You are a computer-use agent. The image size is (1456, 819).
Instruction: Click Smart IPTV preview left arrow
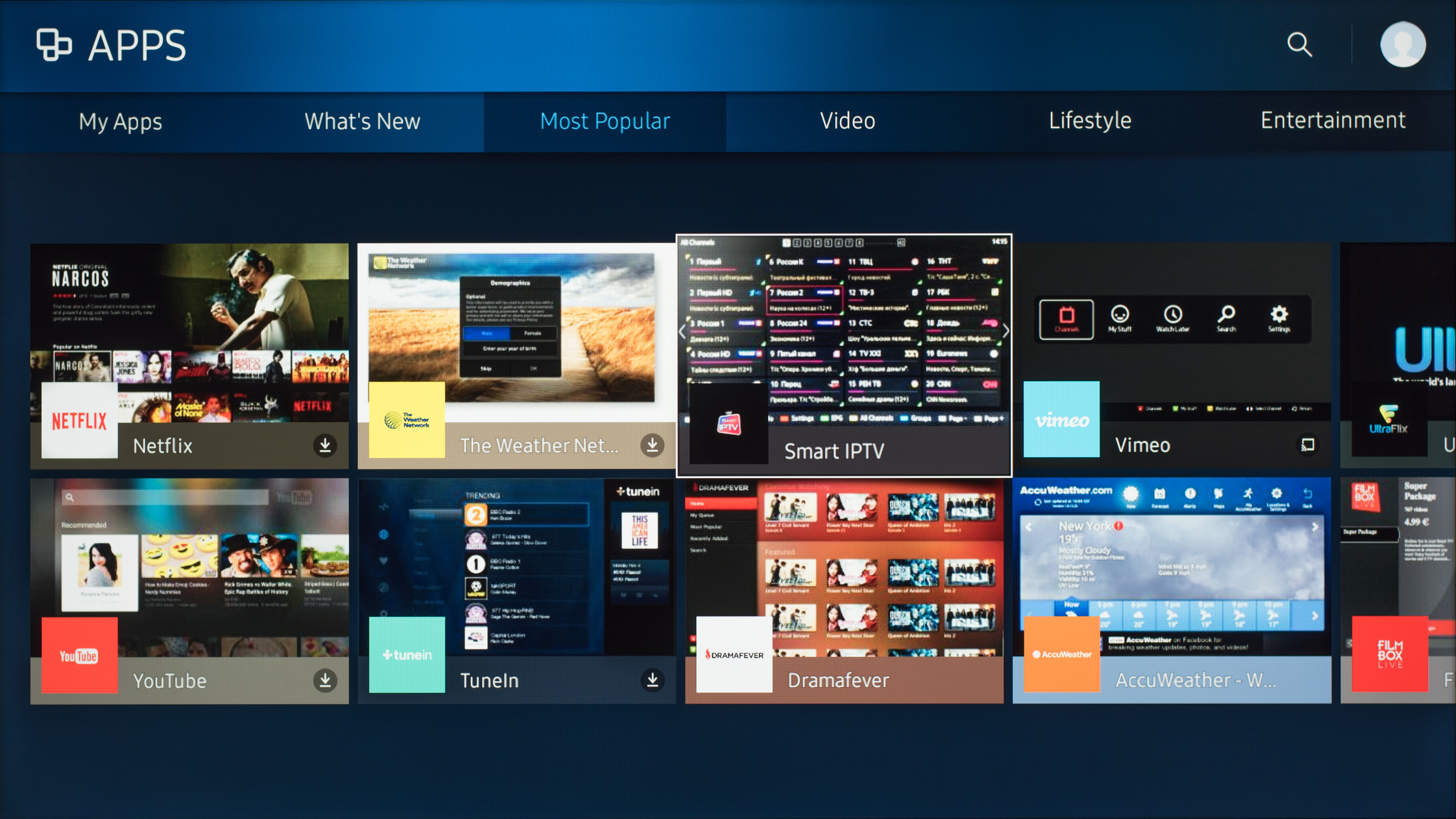(682, 331)
